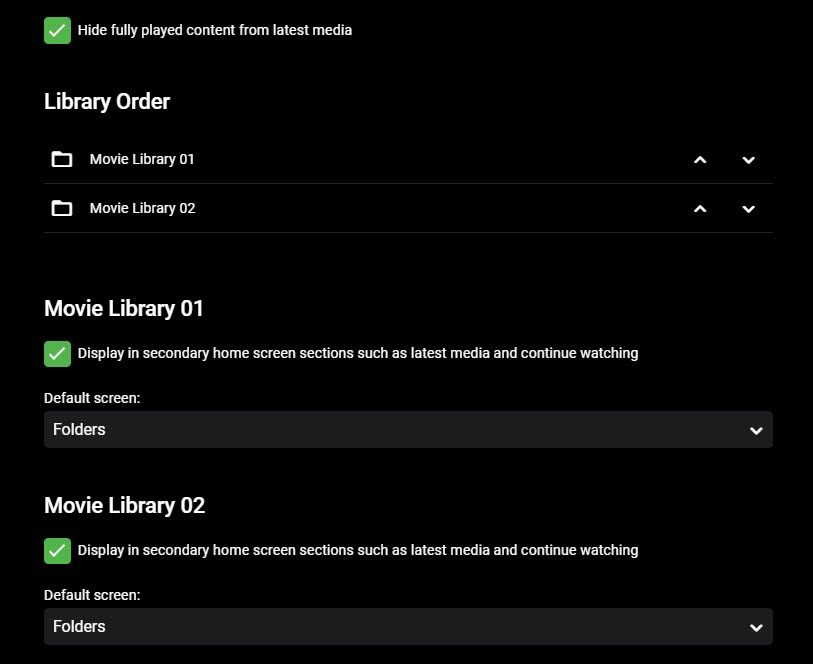Select the Folders option under Movie Library 01
Image resolution: width=813 pixels, height=664 pixels.
[x=79, y=429]
